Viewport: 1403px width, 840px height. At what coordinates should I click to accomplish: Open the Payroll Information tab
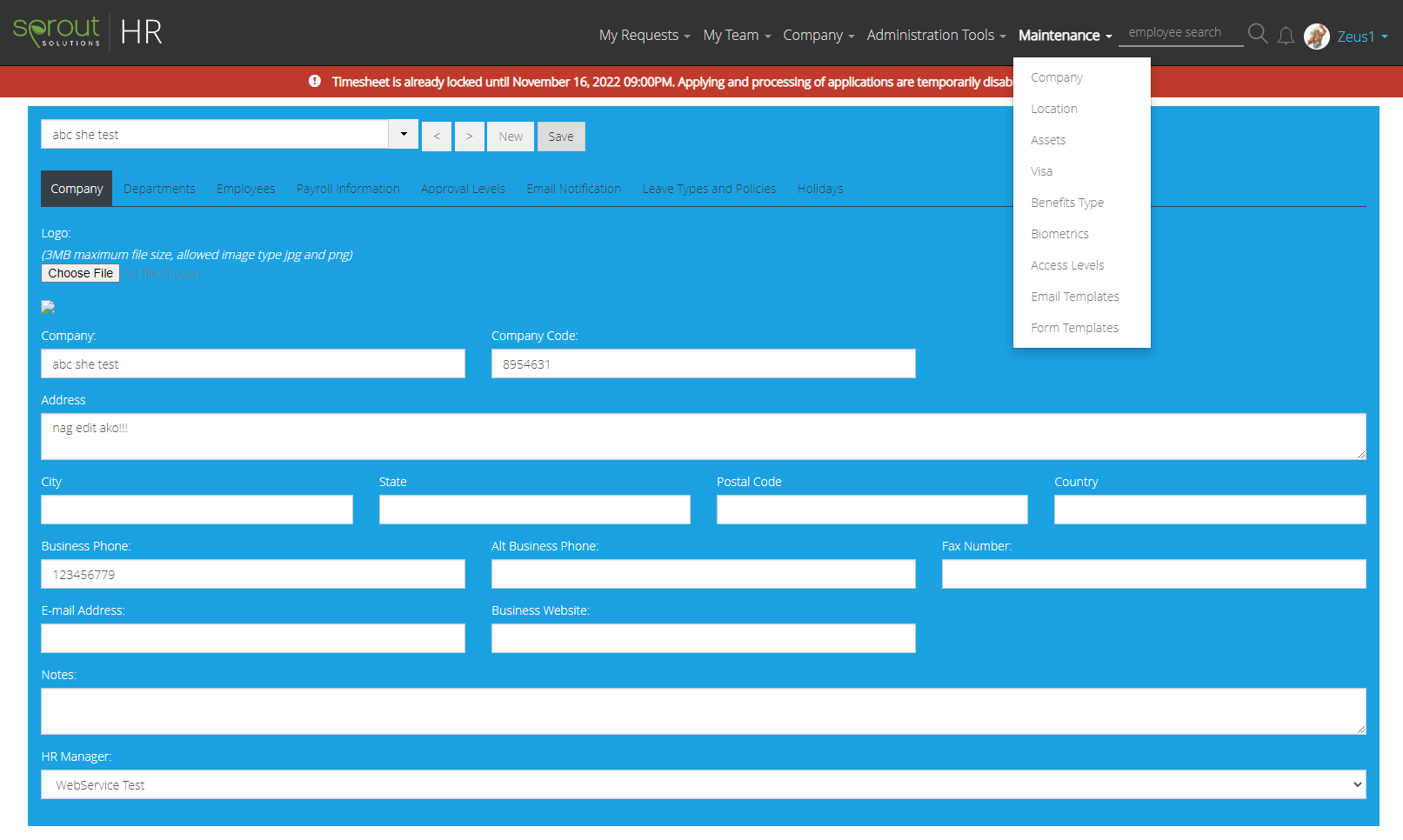[x=348, y=189]
